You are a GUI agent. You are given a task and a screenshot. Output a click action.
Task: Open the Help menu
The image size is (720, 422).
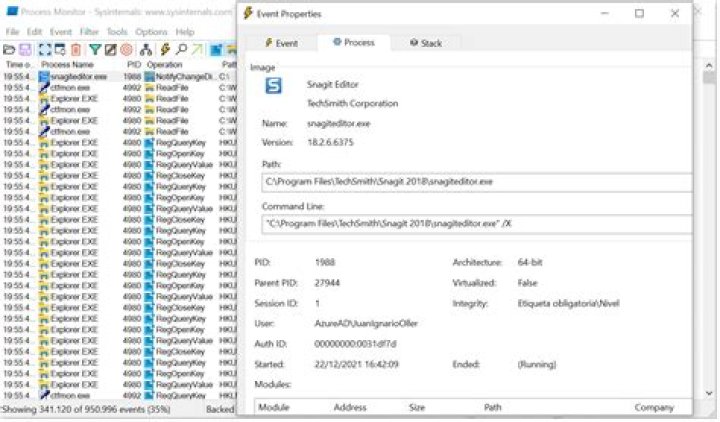pyautogui.click(x=185, y=32)
